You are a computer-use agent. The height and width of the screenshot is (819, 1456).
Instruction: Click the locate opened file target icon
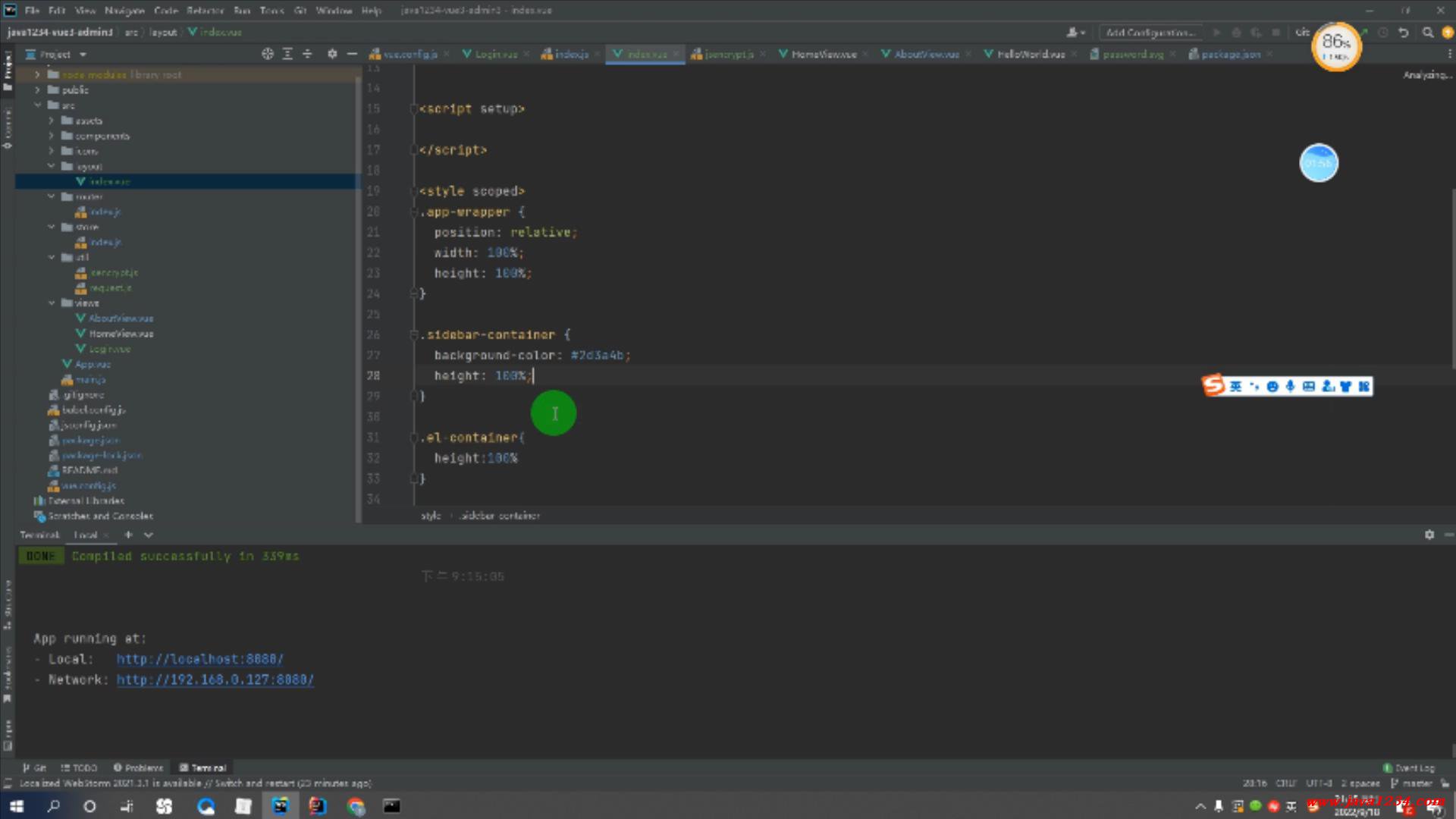pyautogui.click(x=267, y=54)
